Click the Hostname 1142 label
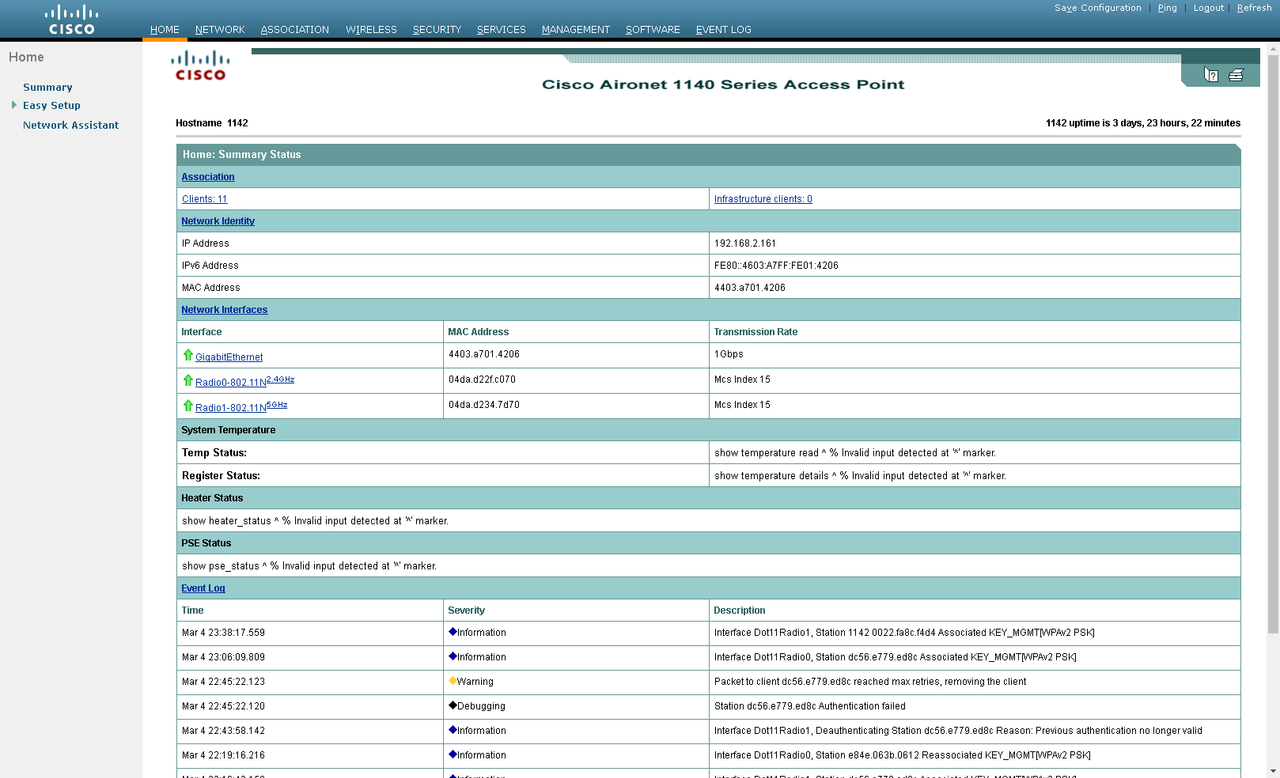Viewport: 1280px width, 778px height. [212, 123]
